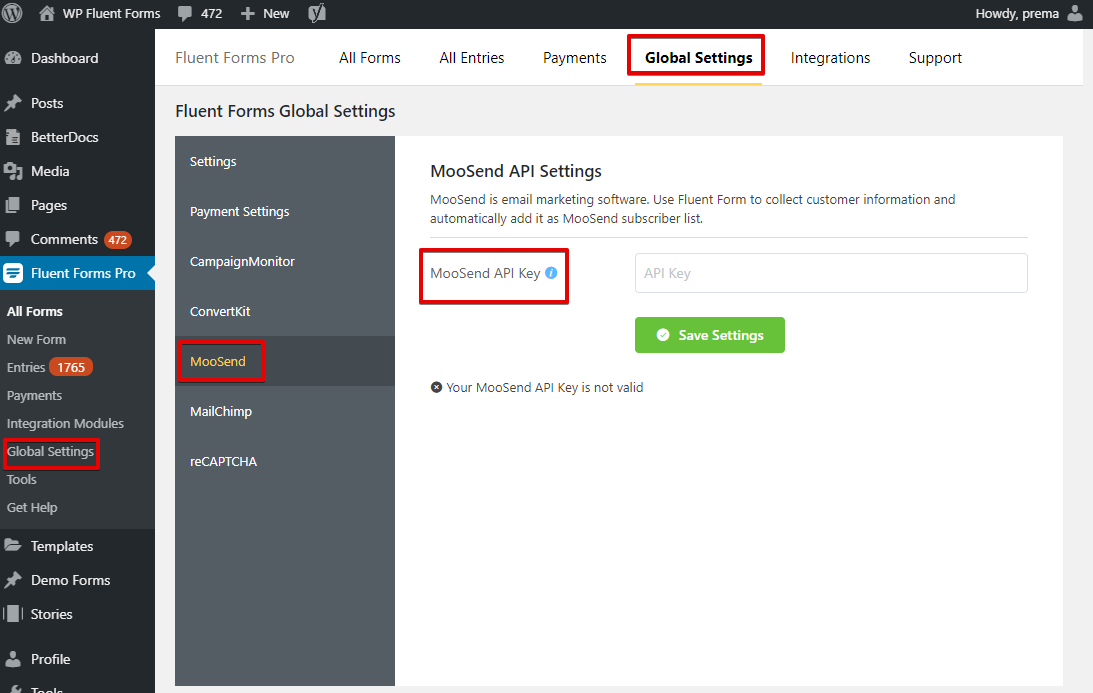Click the Pages icon in sidebar

[13, 206]
